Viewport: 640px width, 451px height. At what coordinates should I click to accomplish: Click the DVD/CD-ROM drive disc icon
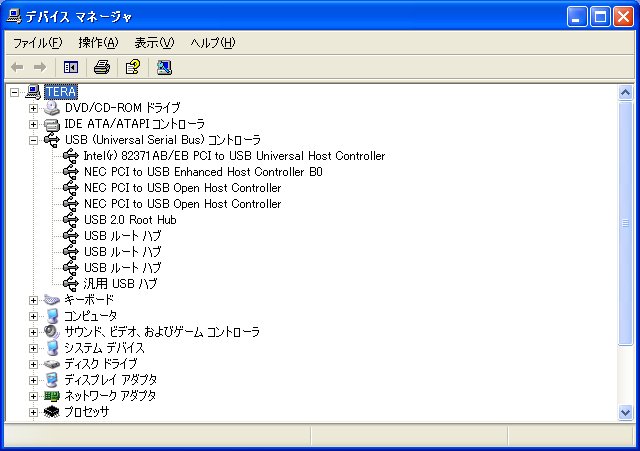52,108
